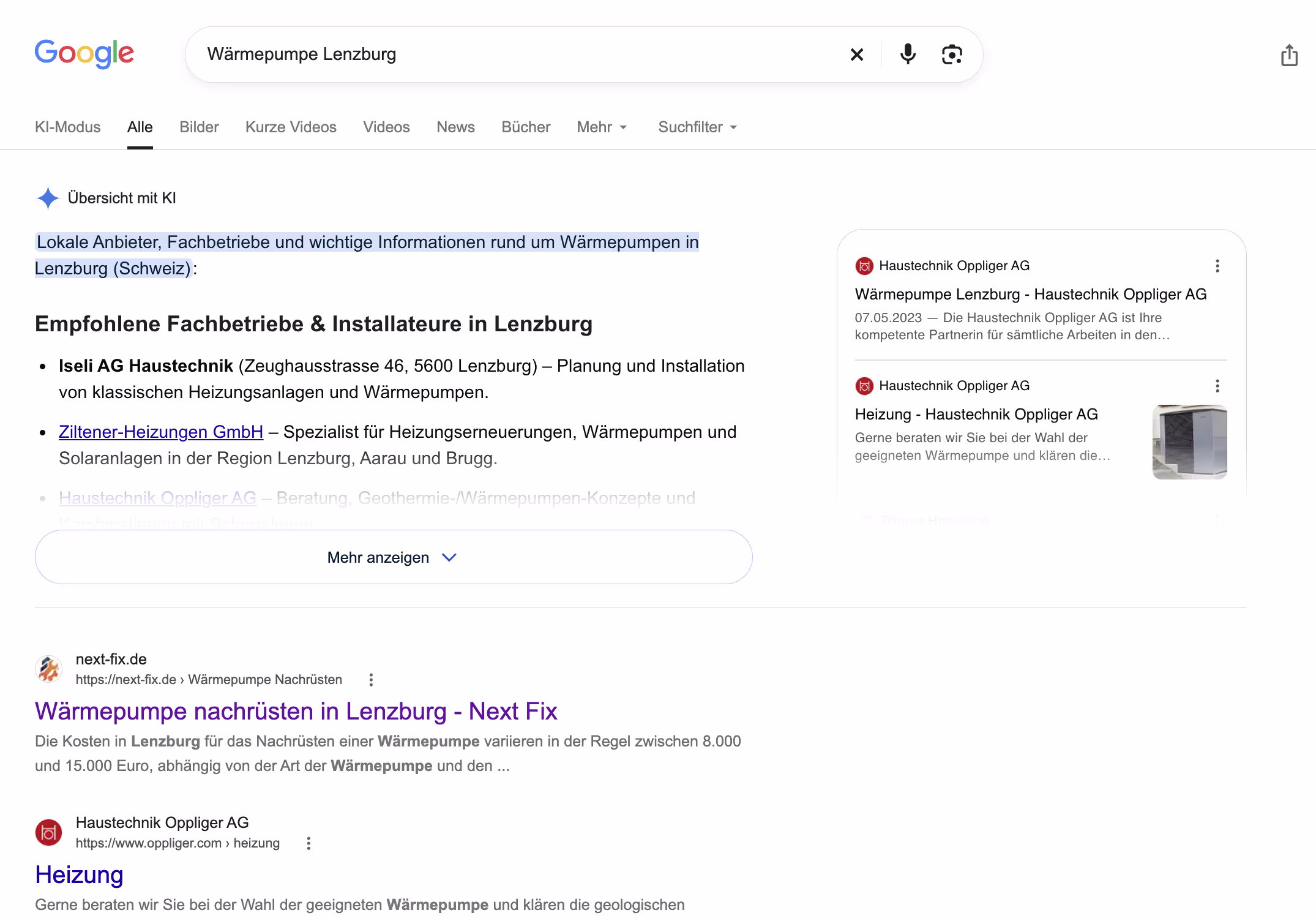The width and height of the screenshot is (1316, 921).
Task: Open more options for oppliger.com result
Action: coord(308,843)
